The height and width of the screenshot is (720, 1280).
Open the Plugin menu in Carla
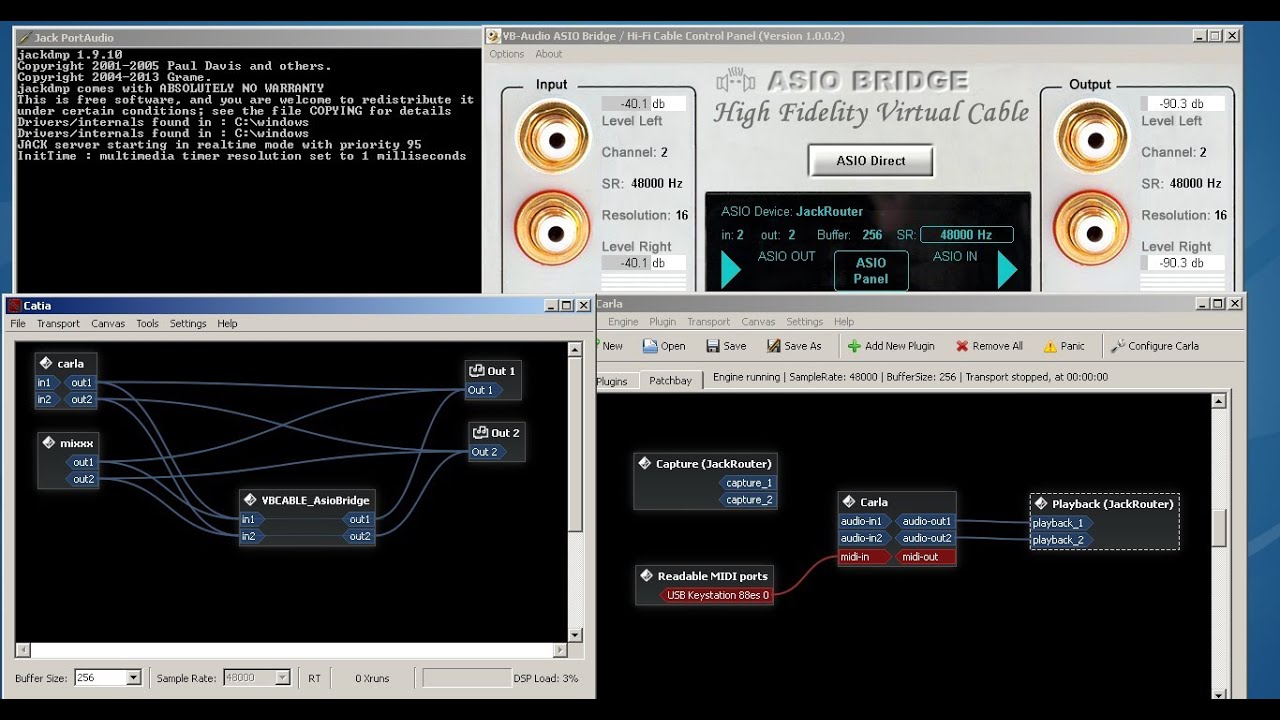tap(662, 322)
